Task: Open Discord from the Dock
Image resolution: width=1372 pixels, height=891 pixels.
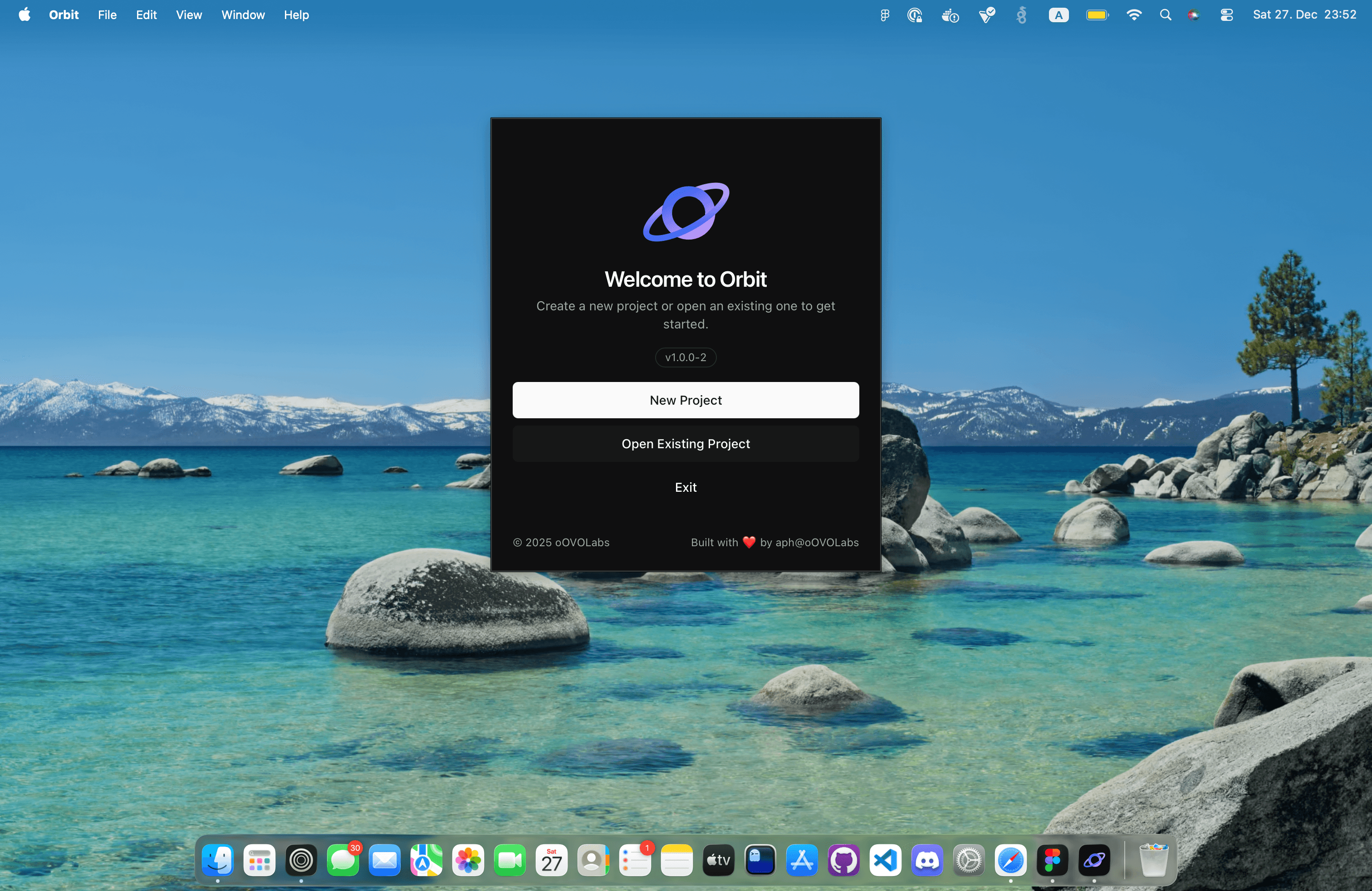Action: pyautogui.click(x=926, y=861)
